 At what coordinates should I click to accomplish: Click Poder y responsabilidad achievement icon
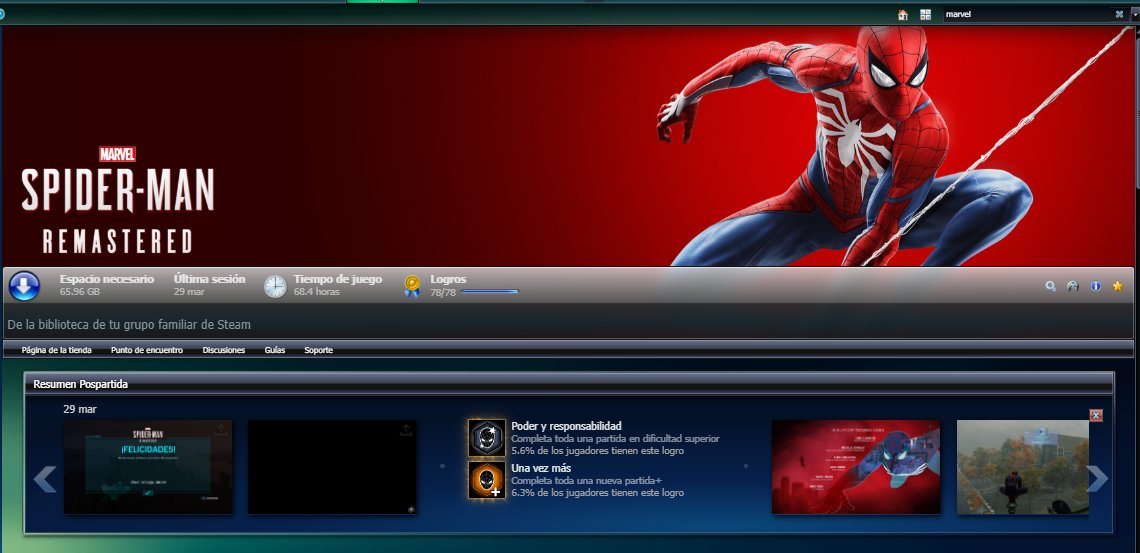click(x=486, y=438)
